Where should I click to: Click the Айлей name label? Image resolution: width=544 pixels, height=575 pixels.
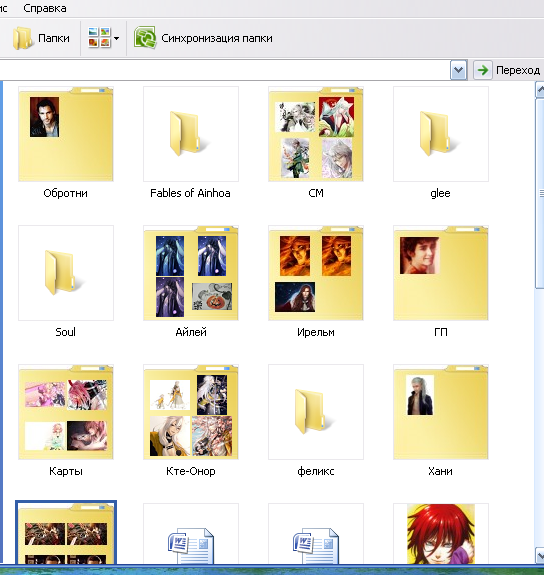[191, 332]
